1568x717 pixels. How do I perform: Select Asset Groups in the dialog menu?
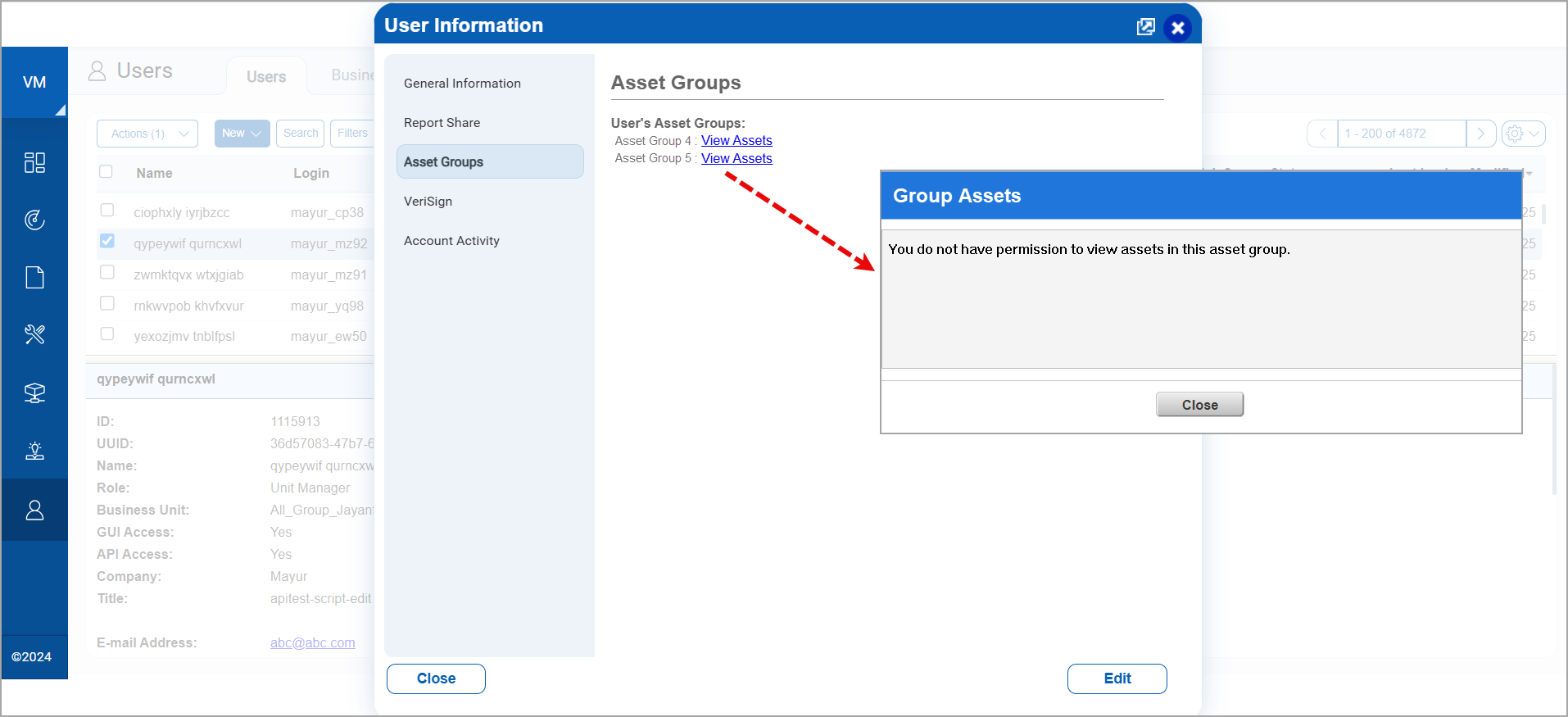490,162
